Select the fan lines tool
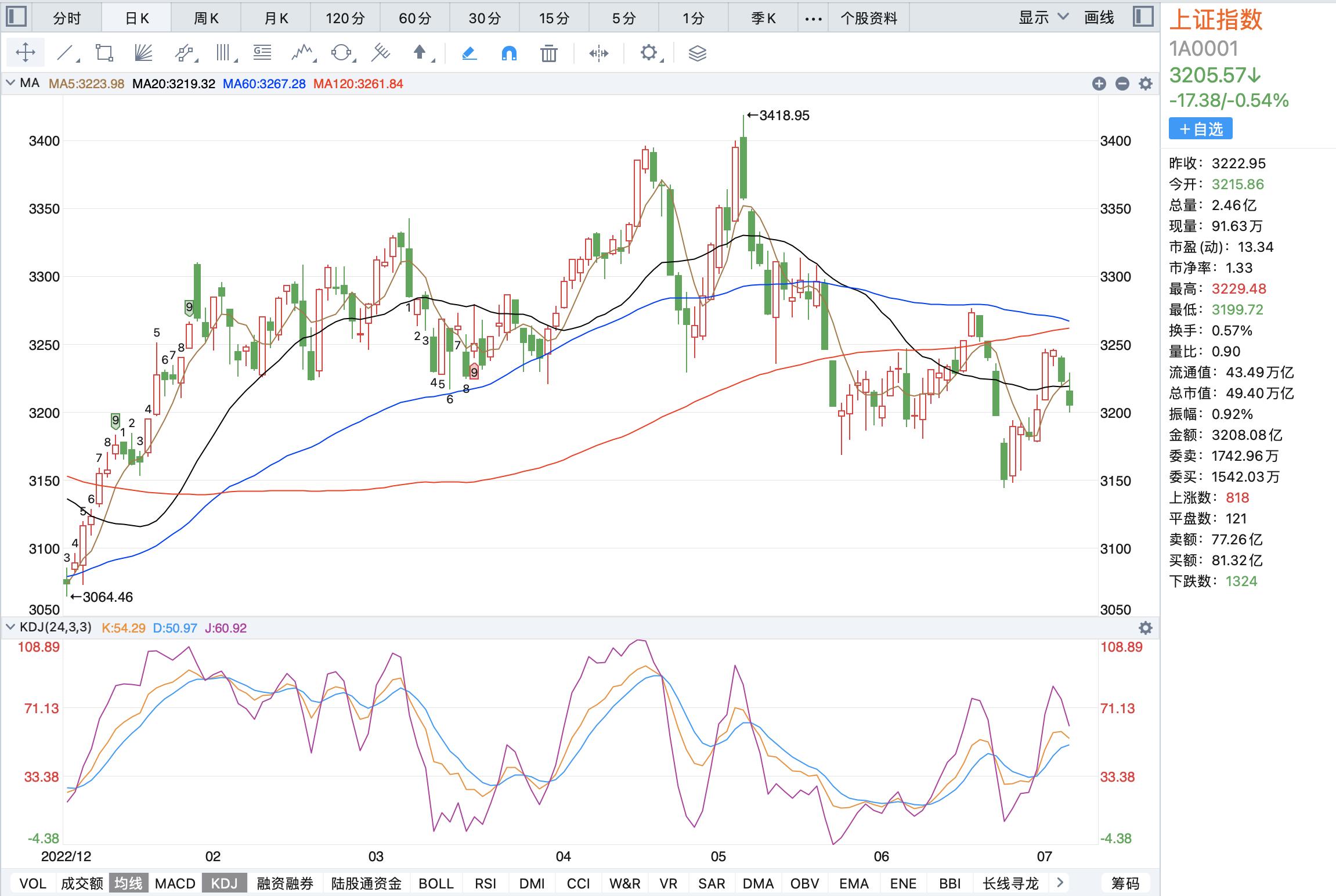This screenshot has height=896, width=1336. [x=143, y=53]
